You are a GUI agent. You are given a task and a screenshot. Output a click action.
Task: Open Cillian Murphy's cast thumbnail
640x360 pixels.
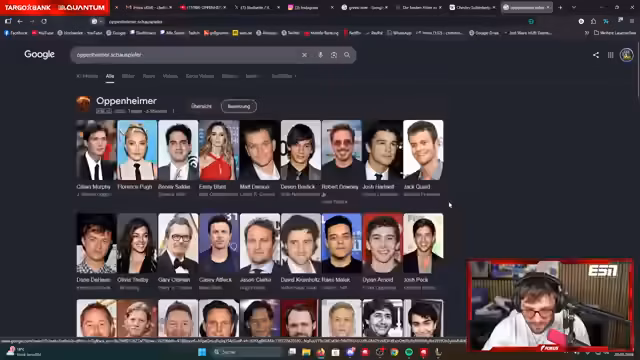tap(96, 150)
